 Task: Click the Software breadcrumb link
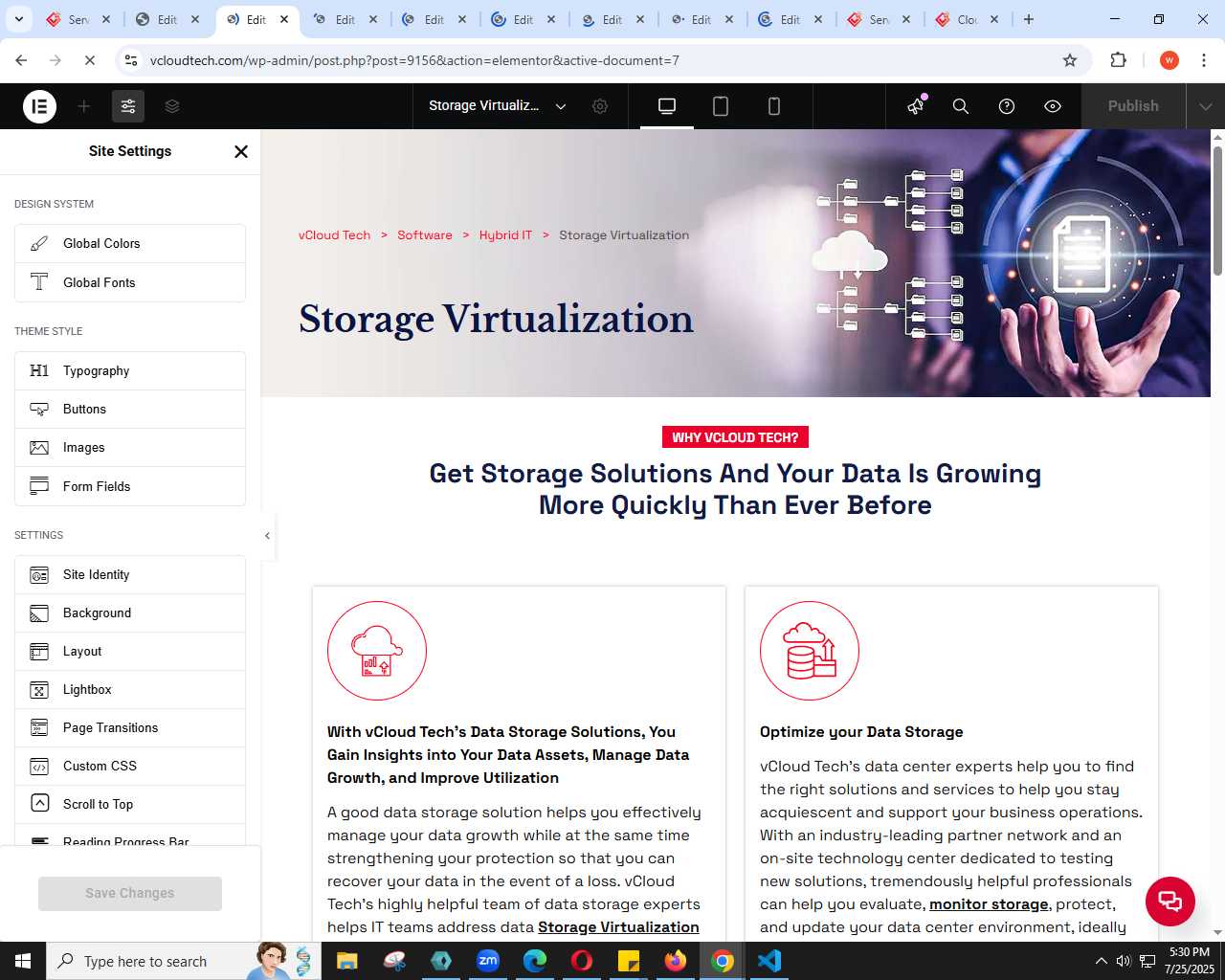[425, 235]
